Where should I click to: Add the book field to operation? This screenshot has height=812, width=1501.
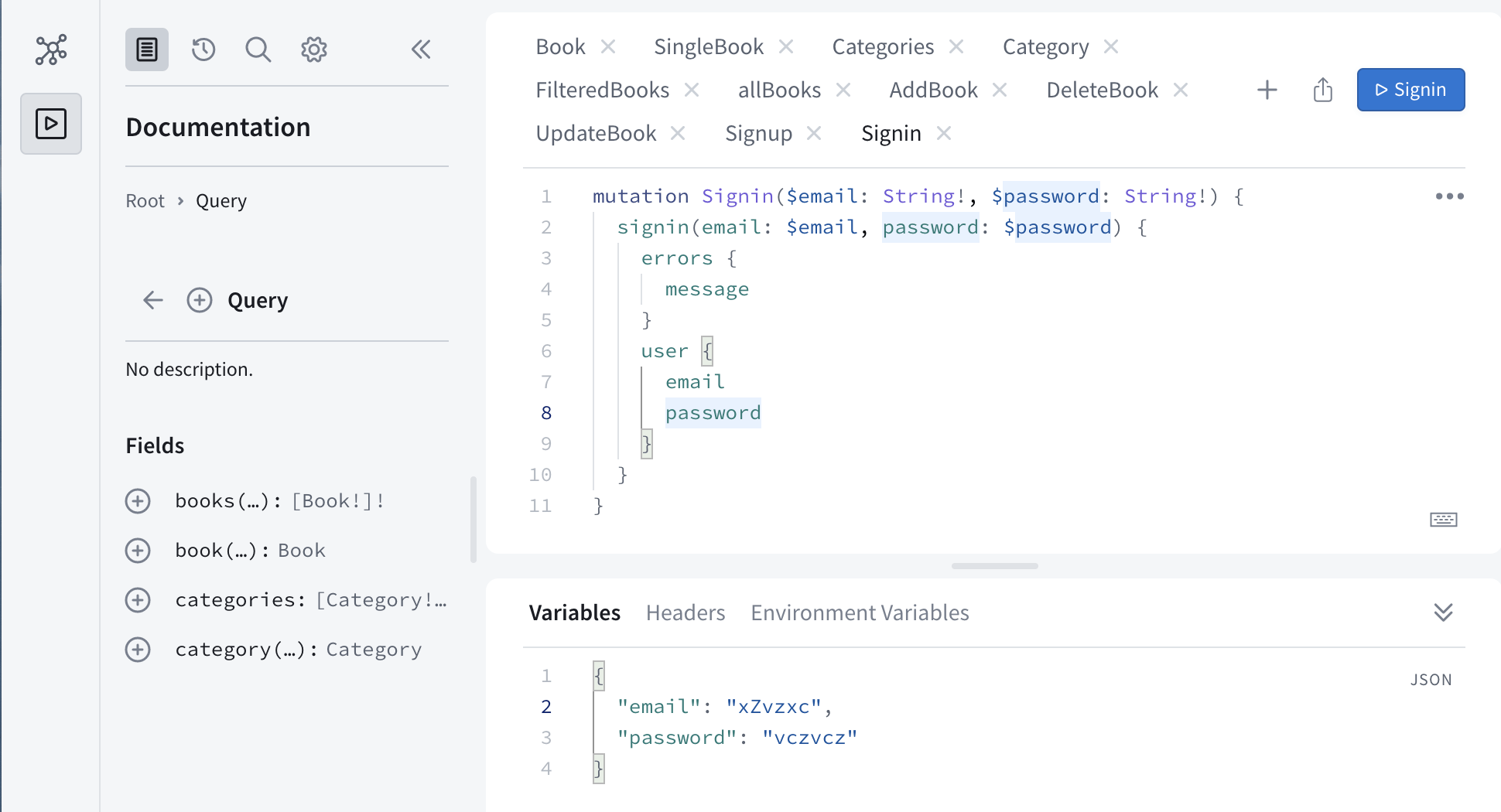pos(138,551)
